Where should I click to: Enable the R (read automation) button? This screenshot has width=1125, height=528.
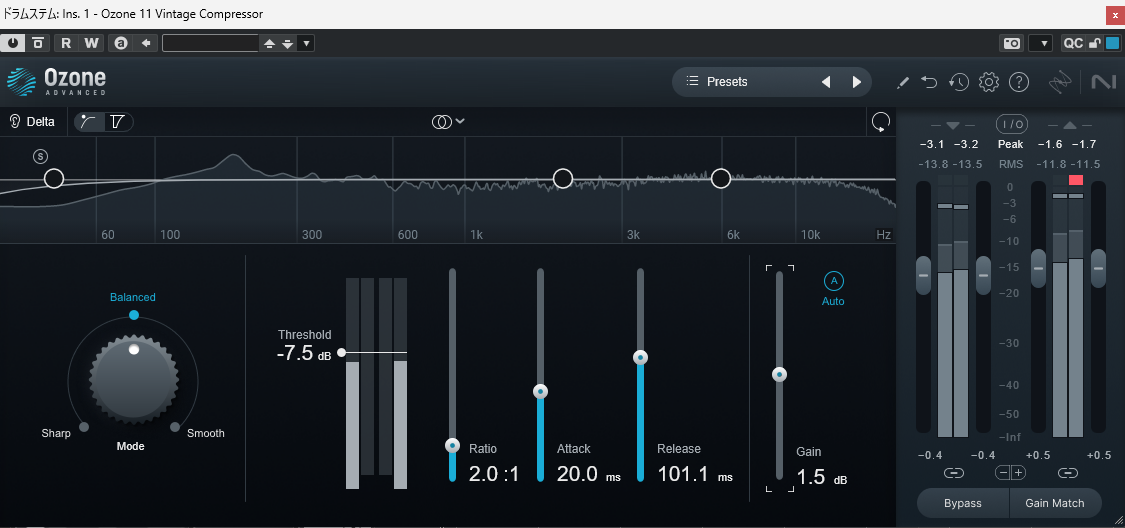coord(66,43)
